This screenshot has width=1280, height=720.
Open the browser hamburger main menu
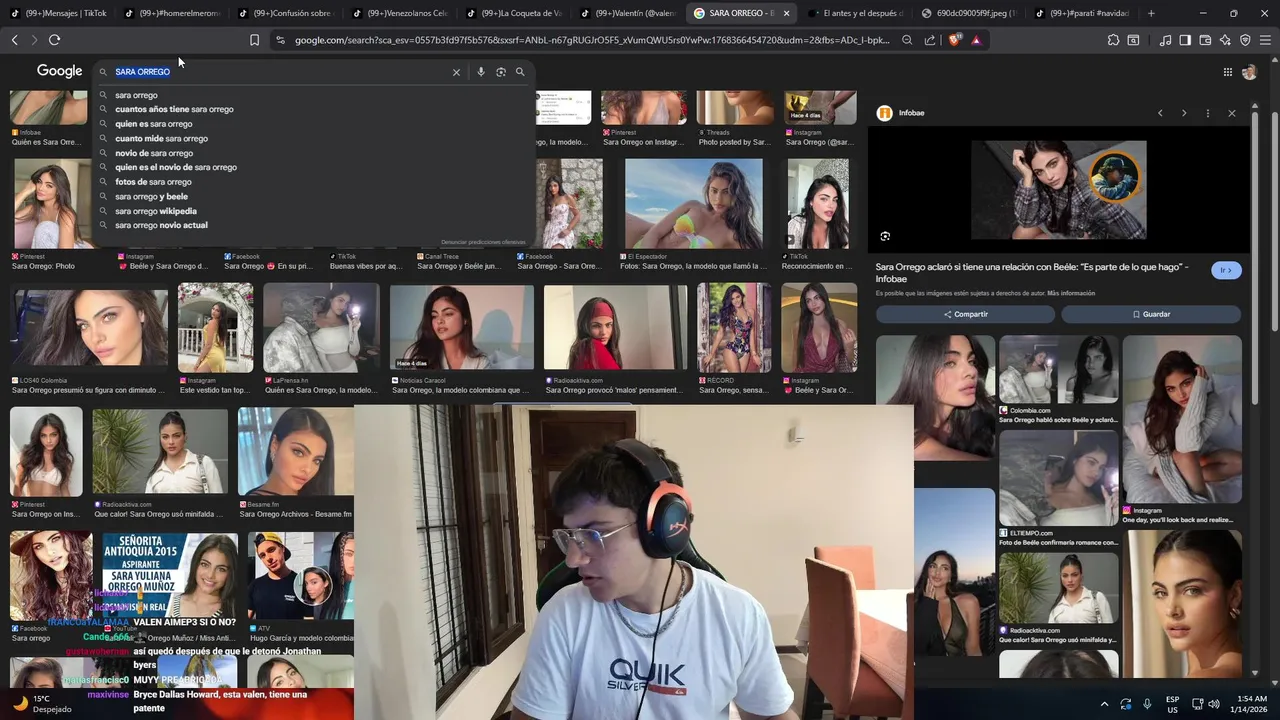(1265, 40)
